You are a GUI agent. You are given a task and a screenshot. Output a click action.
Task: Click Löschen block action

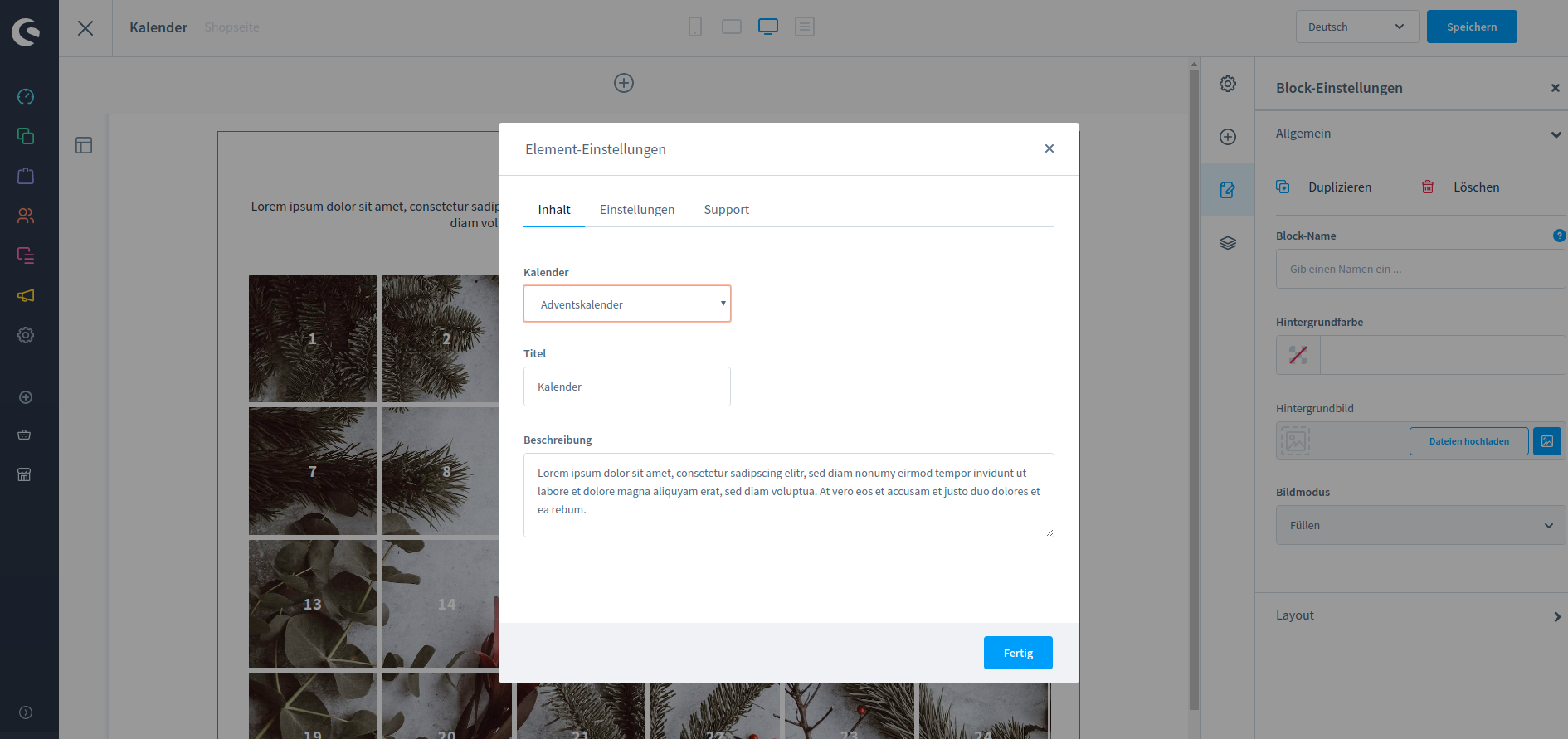(x=1461, y=187)
